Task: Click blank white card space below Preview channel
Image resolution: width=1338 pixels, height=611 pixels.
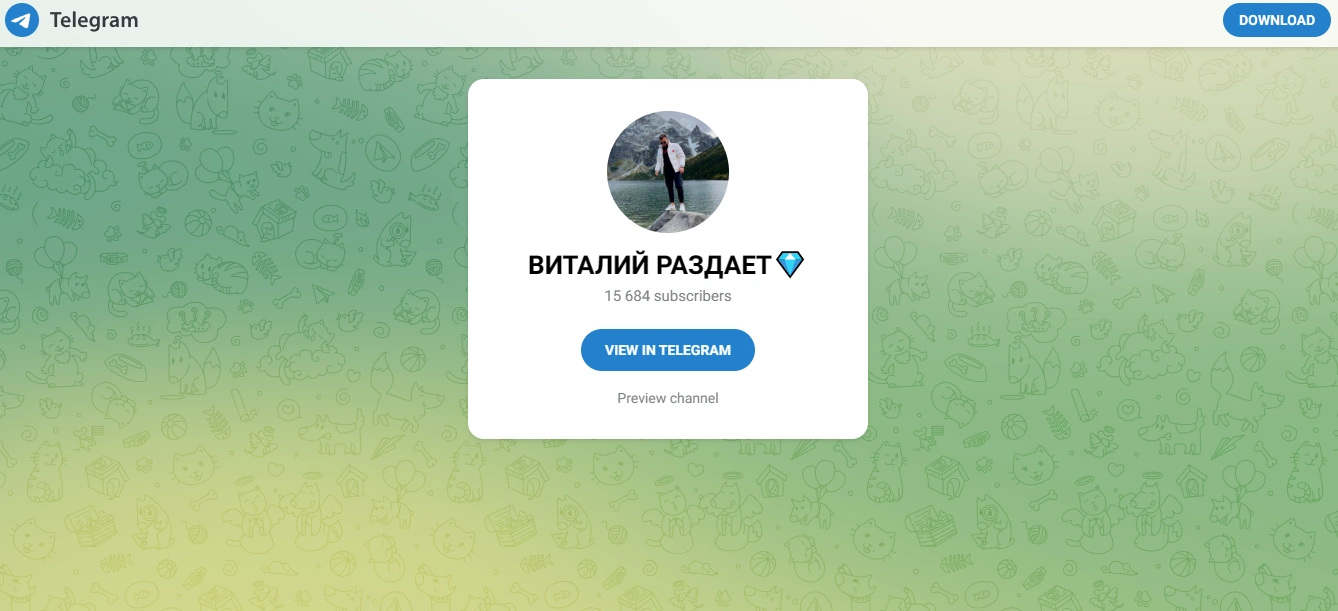Action: [x=668, y=422]
